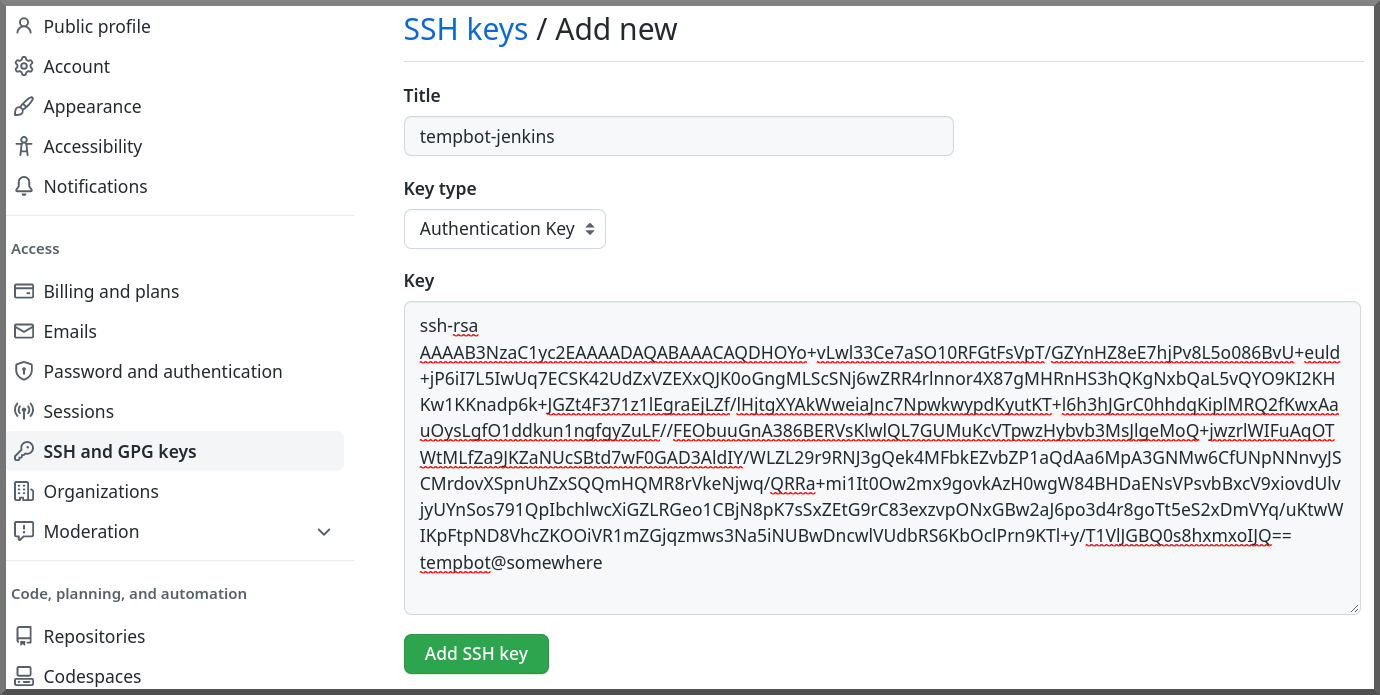
Task: Click the Password and authentication shield icon
Action: pos(24,371)
